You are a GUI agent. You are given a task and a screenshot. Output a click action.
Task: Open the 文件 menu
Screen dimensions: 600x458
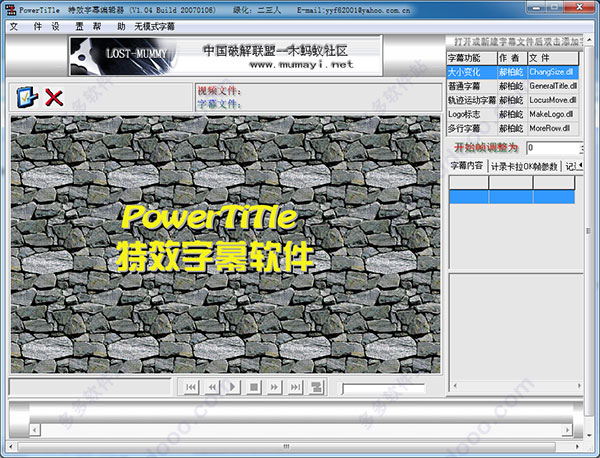pos(25,26)
